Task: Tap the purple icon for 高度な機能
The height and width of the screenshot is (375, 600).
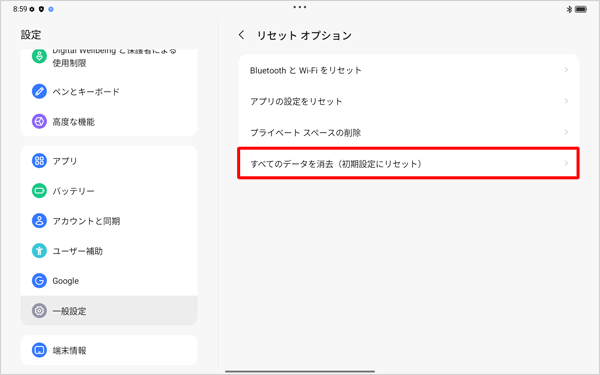Action: [x=39, y=122]
